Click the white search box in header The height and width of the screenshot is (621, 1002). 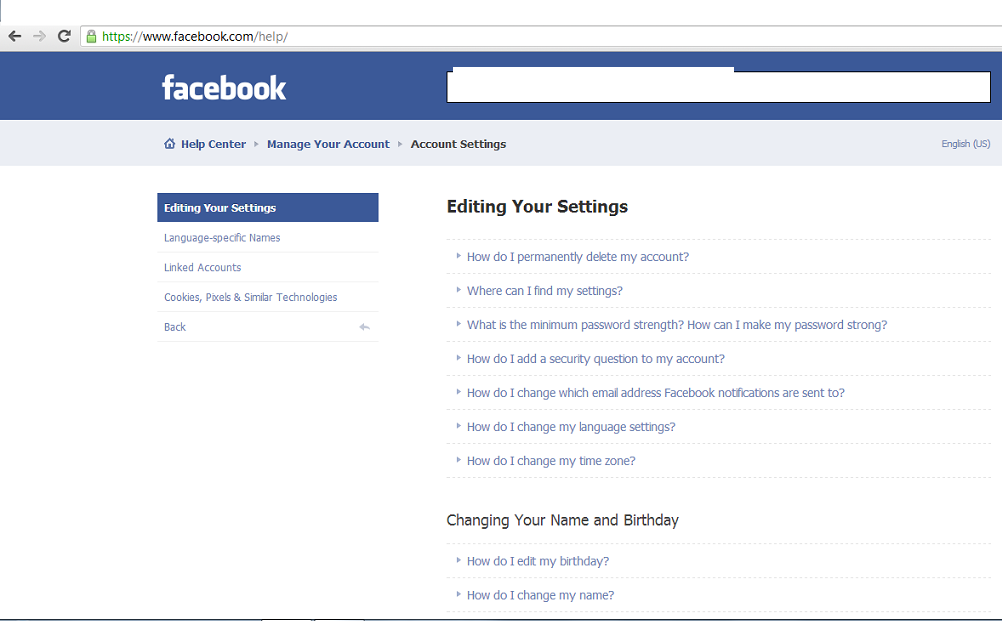[718, 86]
